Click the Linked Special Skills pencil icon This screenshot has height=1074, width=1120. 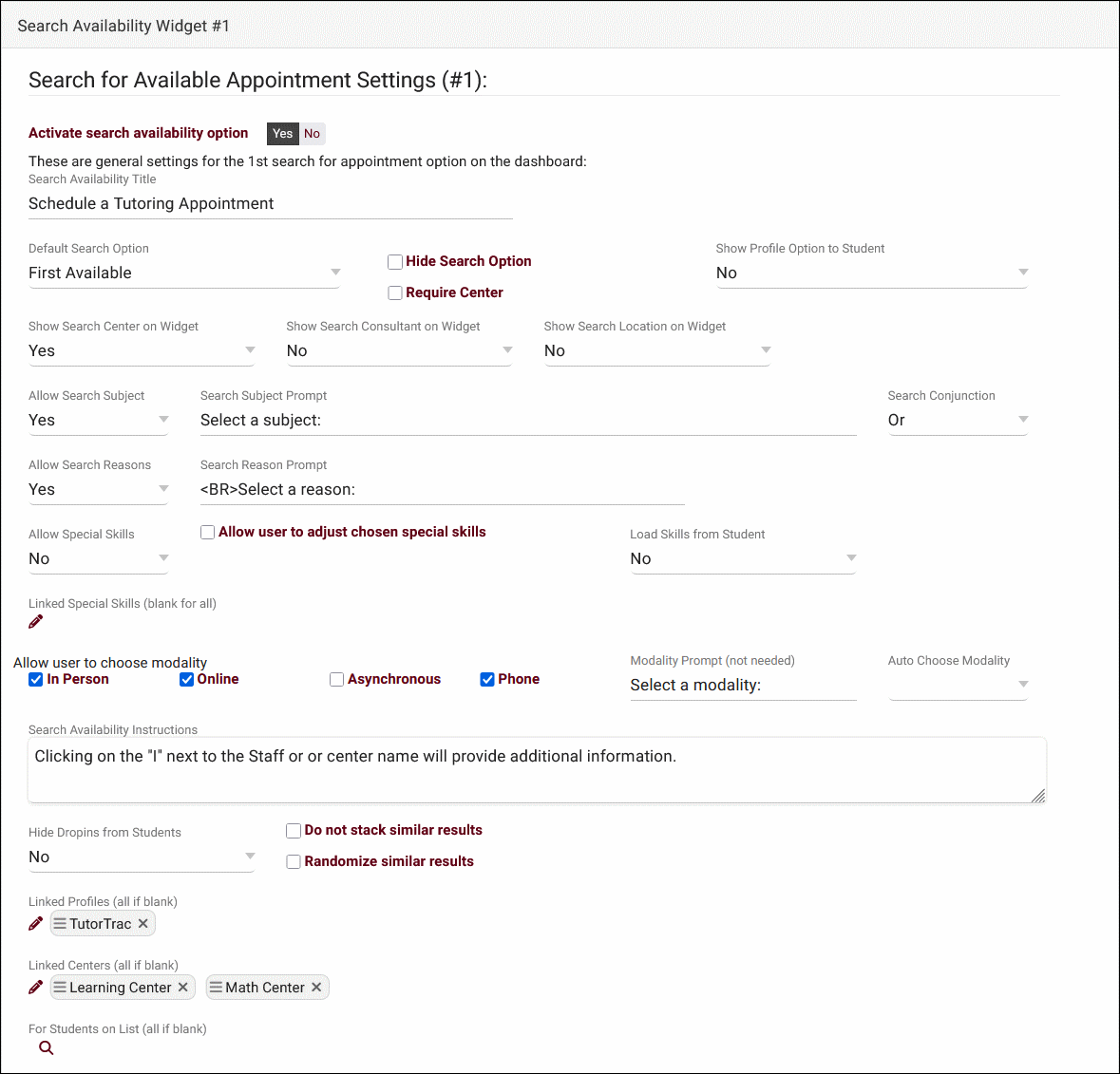[x=36, y=622]
